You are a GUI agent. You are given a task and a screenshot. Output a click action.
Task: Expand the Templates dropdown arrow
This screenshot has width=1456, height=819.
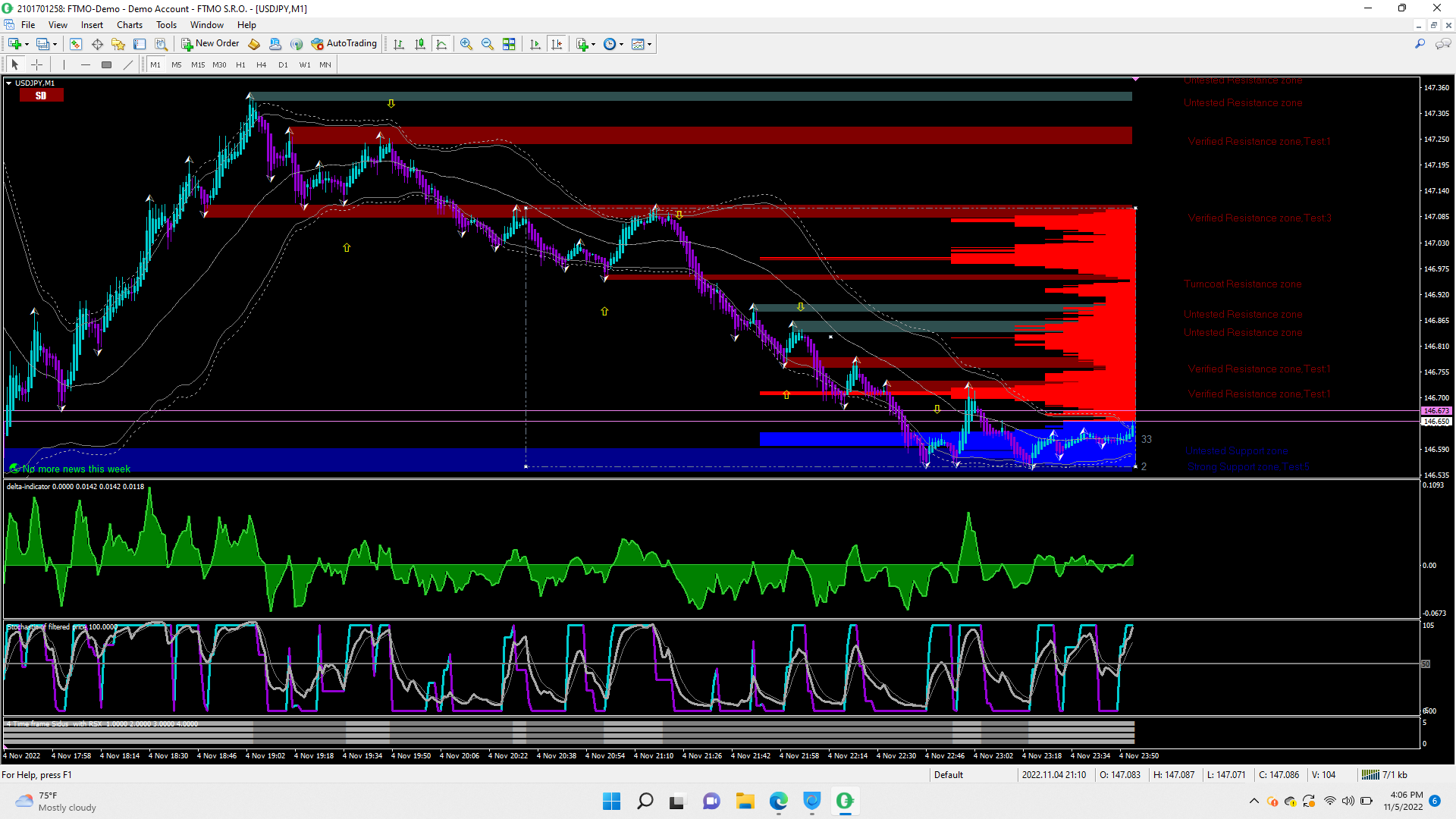[x=650, y=44]
